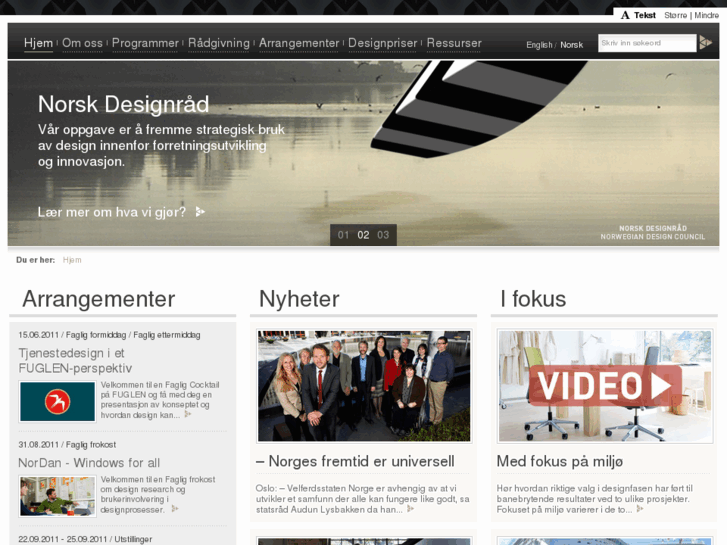
Task: Click the 'Hjem' breadcrumb link
Action: click(x=72, y=260)
